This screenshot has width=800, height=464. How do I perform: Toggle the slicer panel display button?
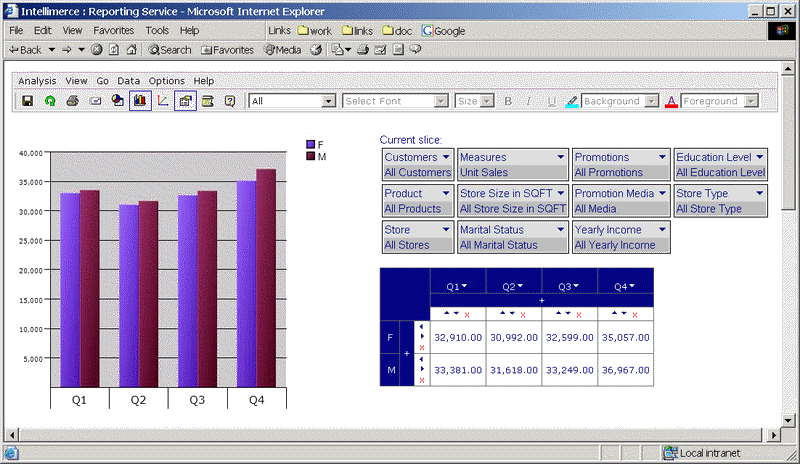point(185,101)
